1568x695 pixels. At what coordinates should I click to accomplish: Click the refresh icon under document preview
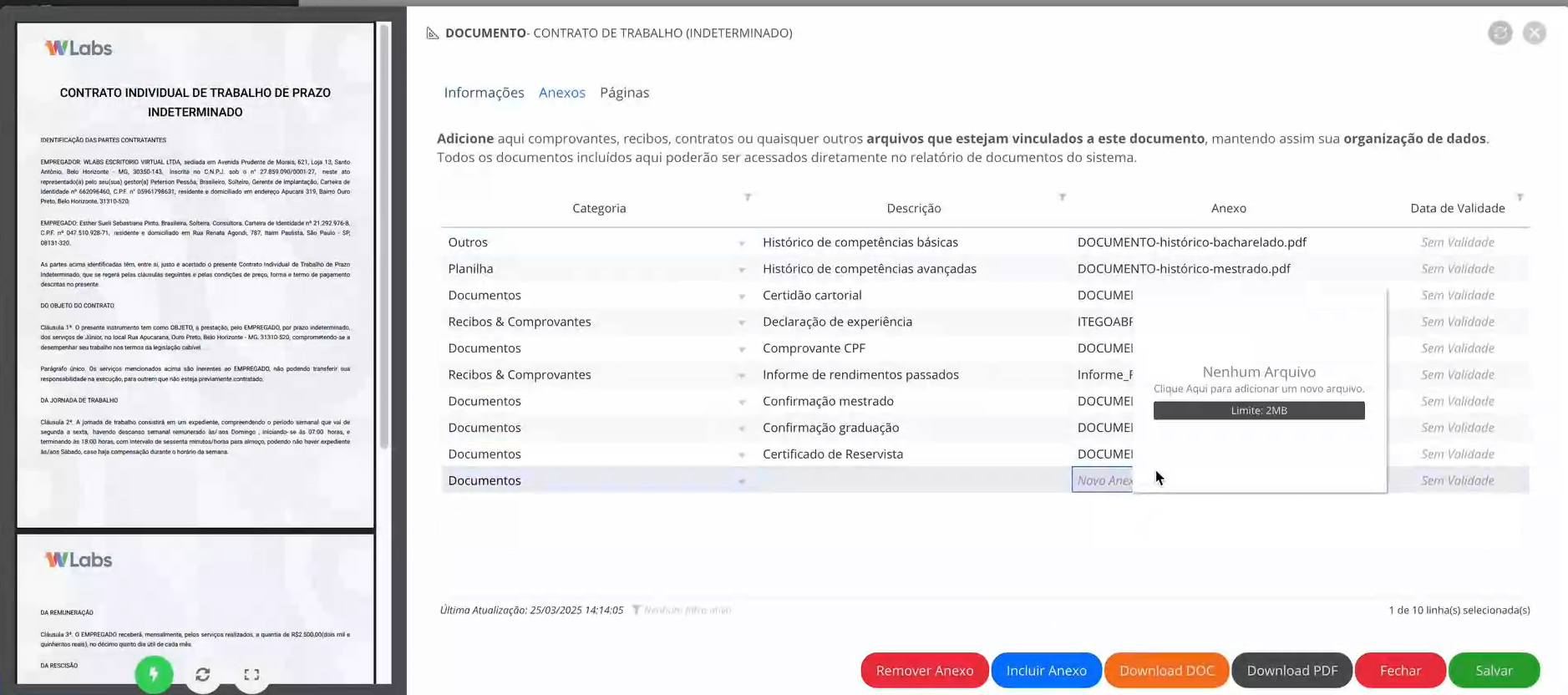pyautogui.click(x=203, y=674)
